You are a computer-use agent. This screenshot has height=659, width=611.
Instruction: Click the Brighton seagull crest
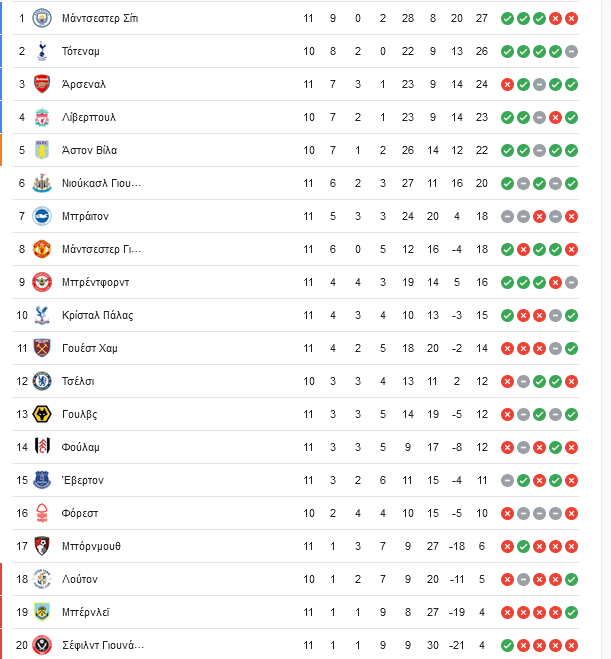(42, 216)
